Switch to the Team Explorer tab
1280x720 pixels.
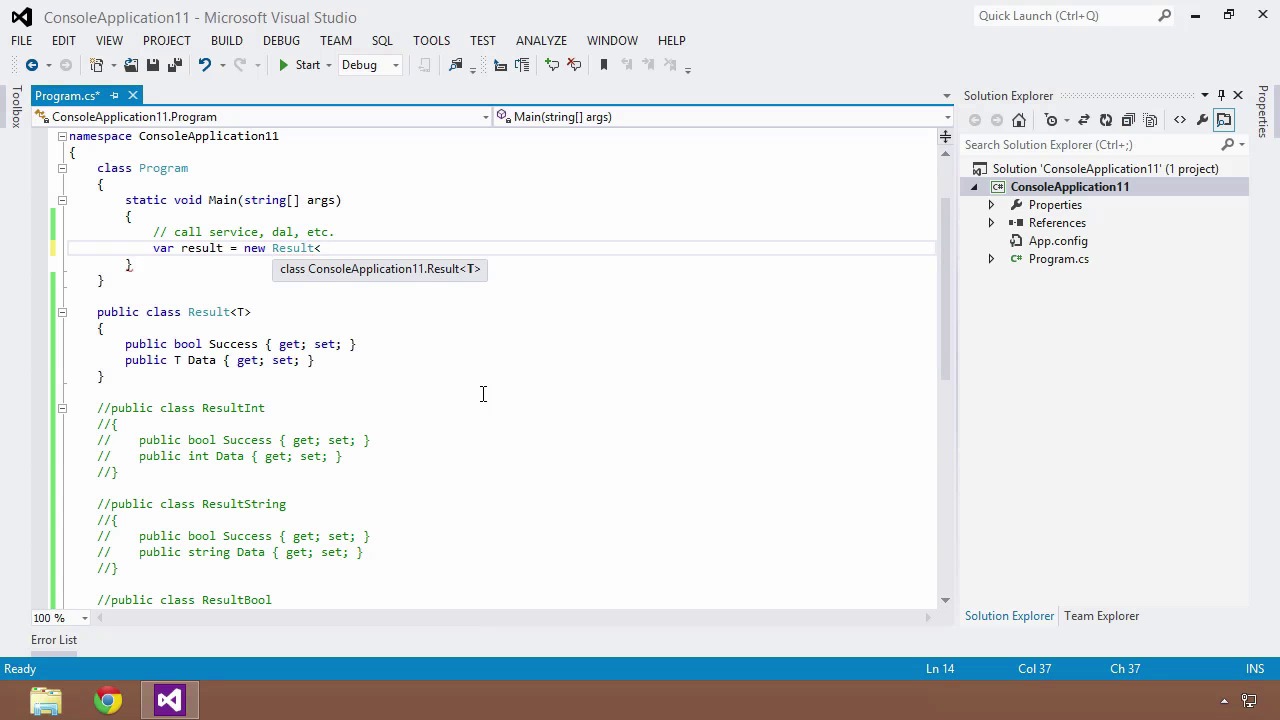[x=1101, y=616]
